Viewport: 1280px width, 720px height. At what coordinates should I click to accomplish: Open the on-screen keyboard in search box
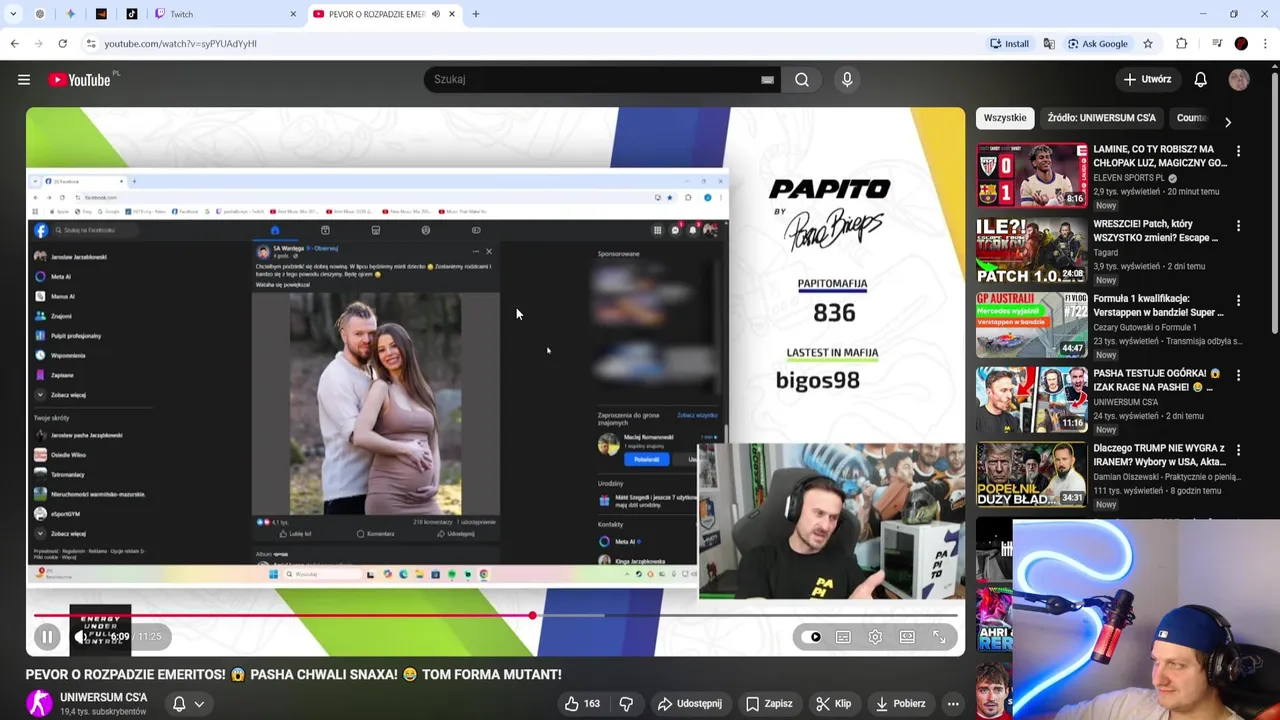tap(767, 80)
